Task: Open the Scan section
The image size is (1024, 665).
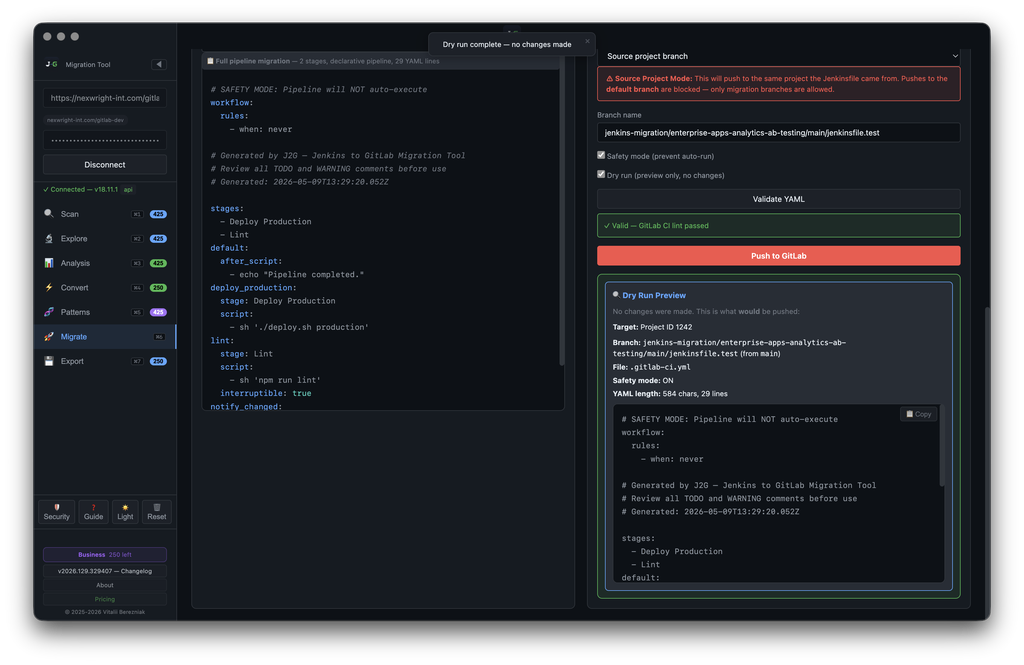Action: click(105, 214)
